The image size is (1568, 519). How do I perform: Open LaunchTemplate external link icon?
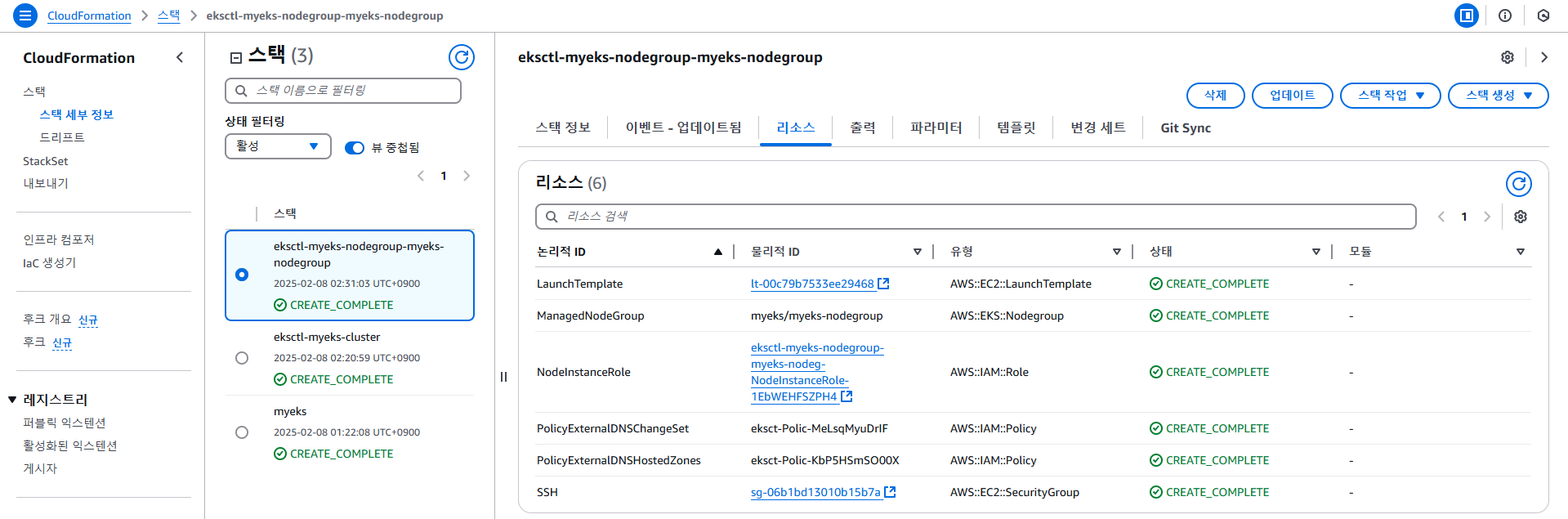click(x=883, y=284)
